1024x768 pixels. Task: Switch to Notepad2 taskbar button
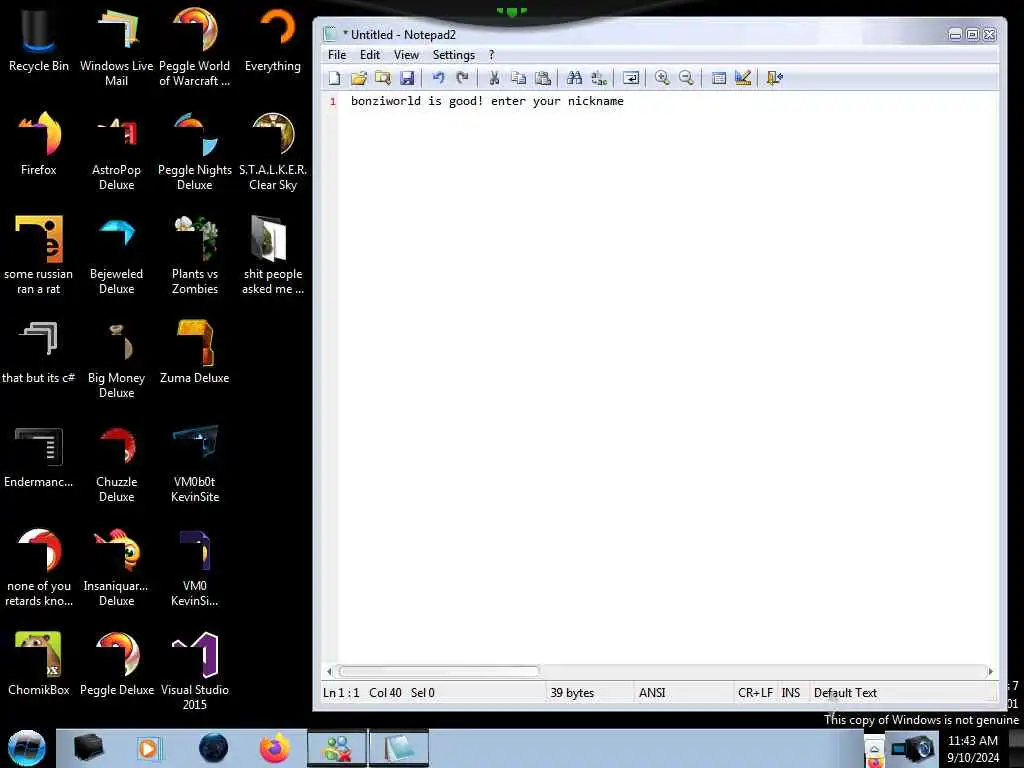[399, 748]
